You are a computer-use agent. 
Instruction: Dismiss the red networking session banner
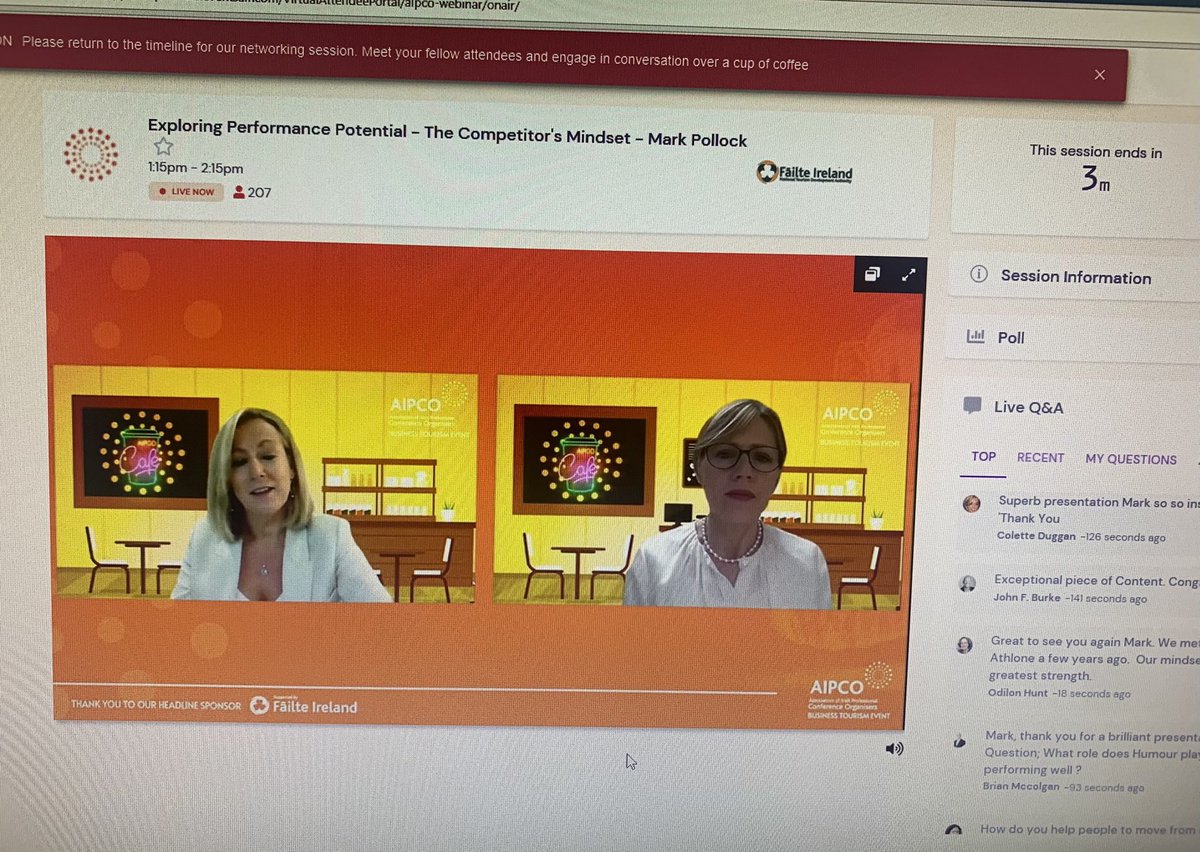click(x=1100, y=75)
